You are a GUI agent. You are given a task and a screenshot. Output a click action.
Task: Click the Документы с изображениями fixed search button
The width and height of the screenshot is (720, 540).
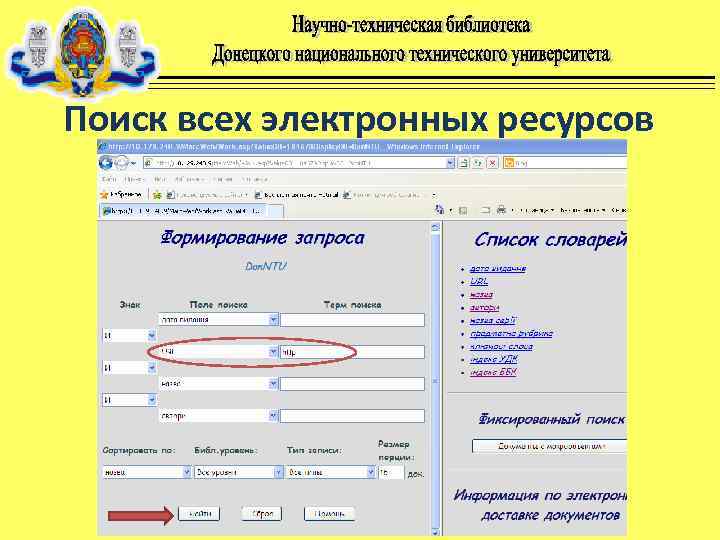(x=549, y=446)
